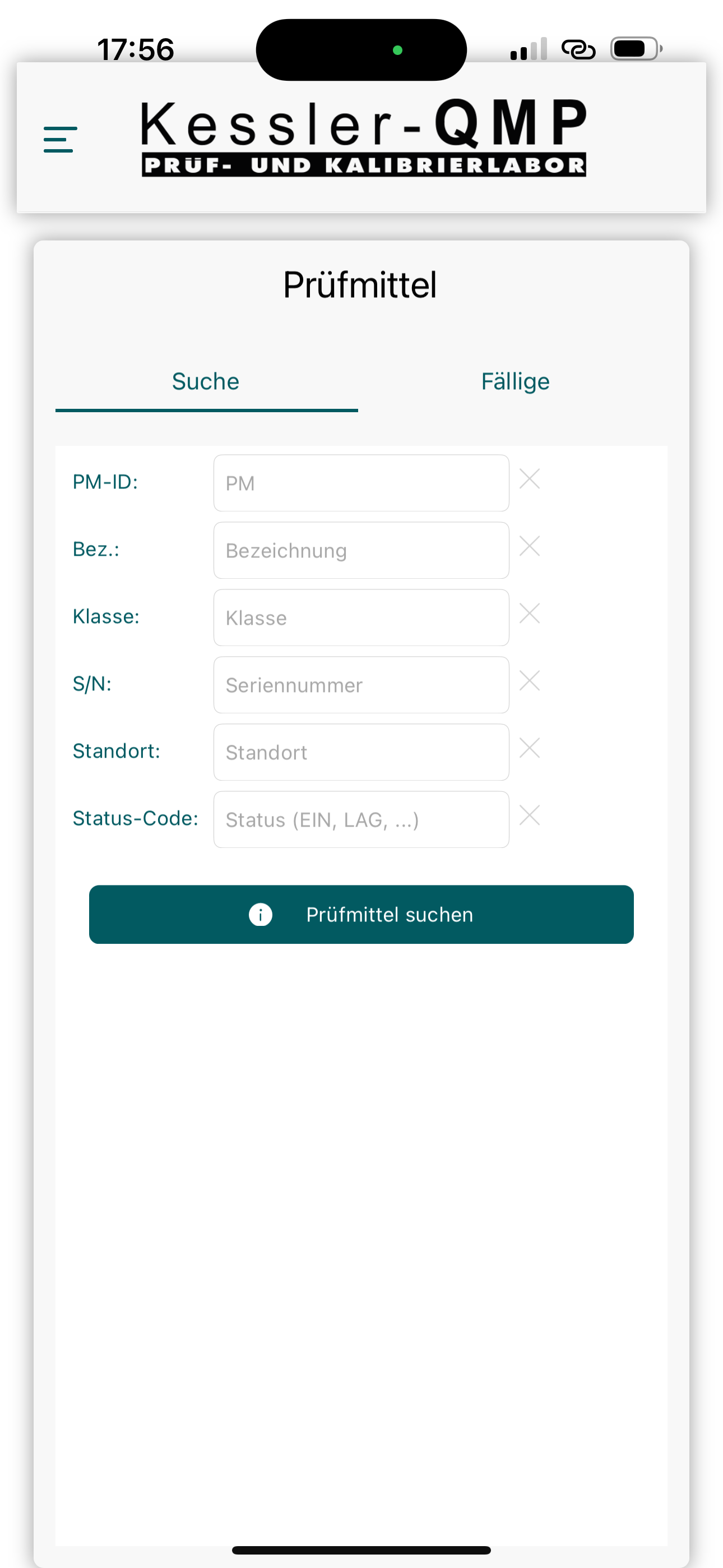Switch to the Suche tab

[x=206, y=382]
